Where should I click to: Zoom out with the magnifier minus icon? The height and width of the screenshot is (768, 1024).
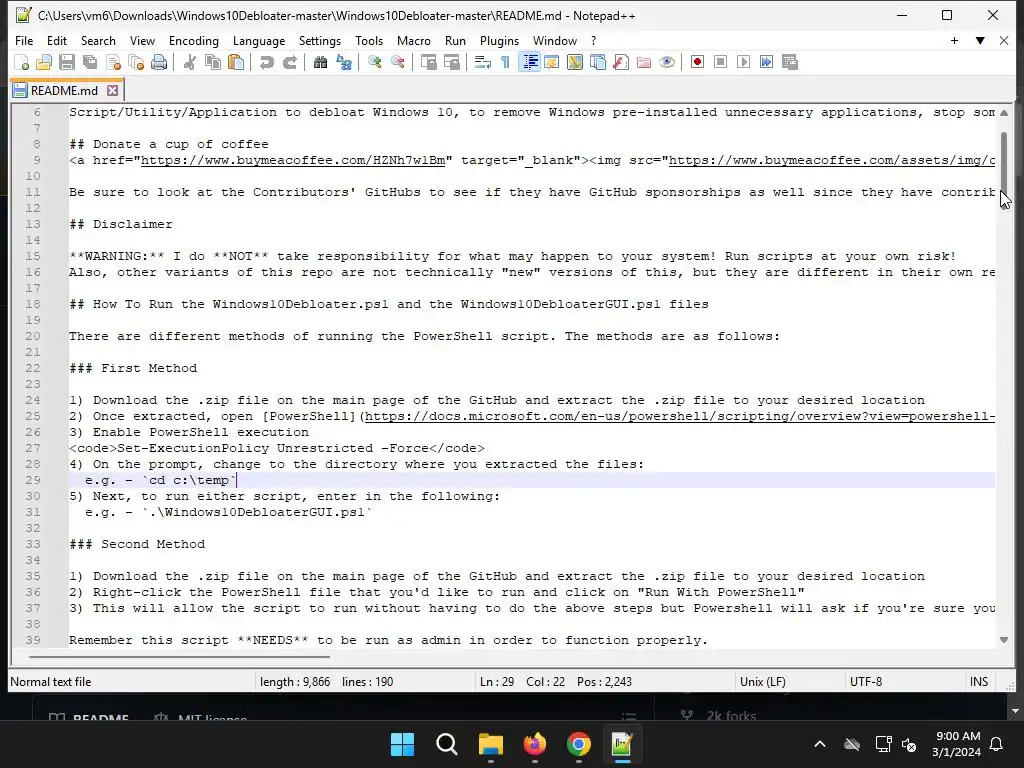coord(397,62)
